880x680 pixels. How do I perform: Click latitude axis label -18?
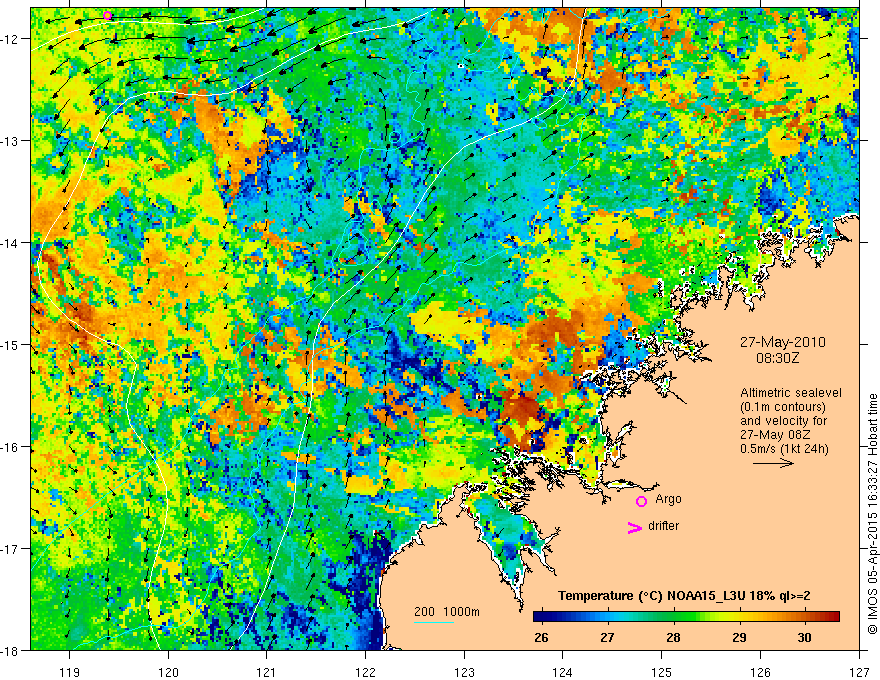pos(11,650)
